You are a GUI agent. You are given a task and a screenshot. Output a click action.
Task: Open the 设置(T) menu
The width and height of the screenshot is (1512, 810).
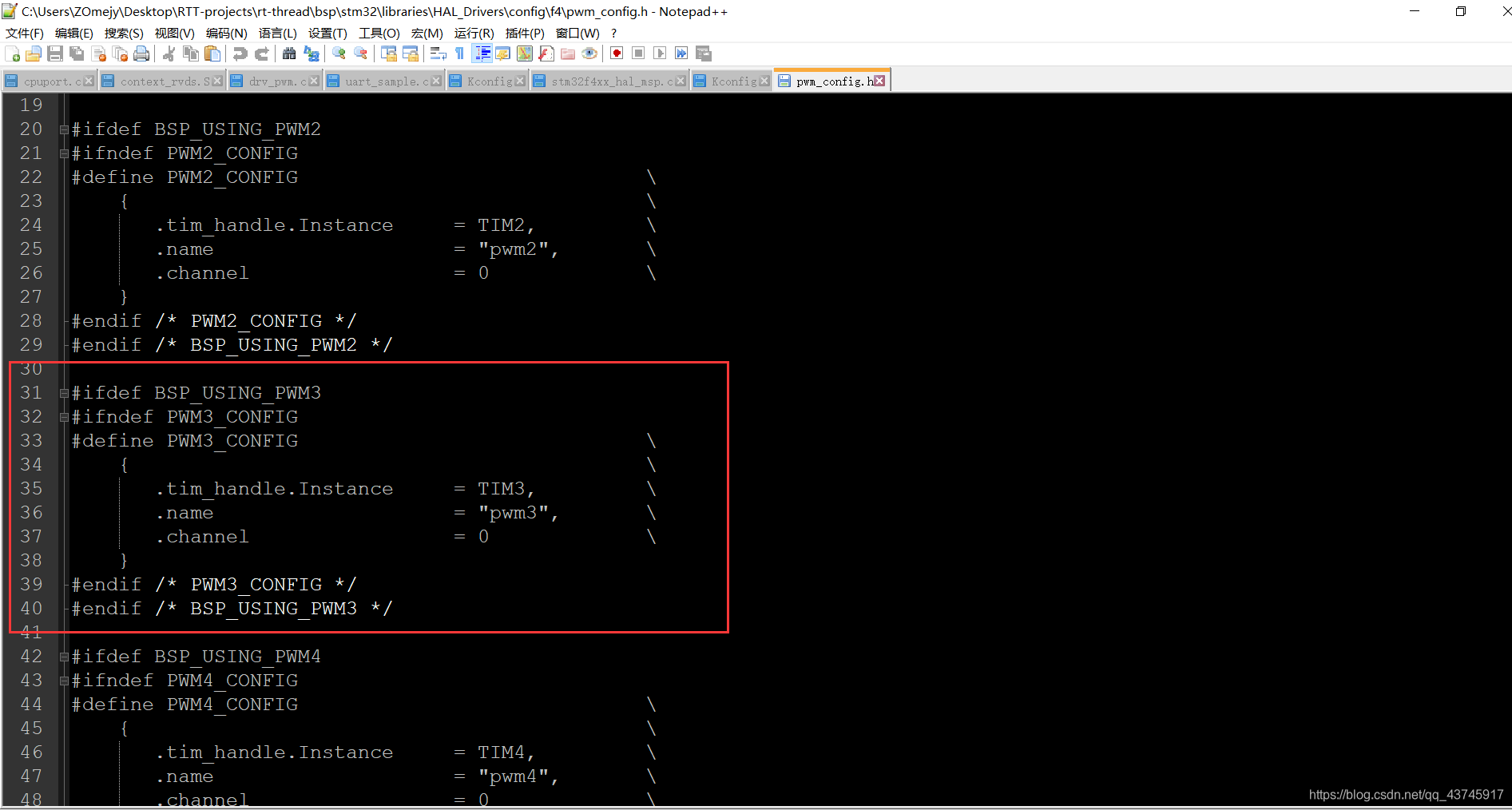pyautogui.click(x=327, y=33)
